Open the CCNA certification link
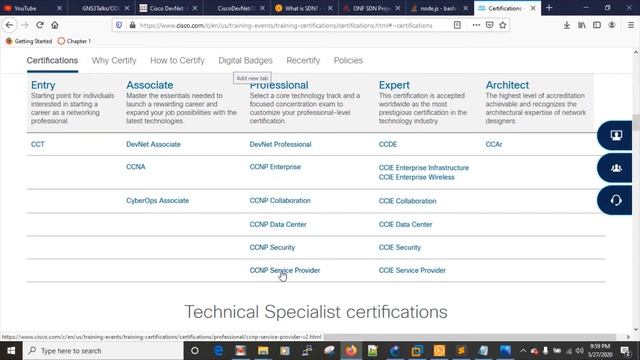The width and height of the screenshot is (640, 360). coord(136,167)
